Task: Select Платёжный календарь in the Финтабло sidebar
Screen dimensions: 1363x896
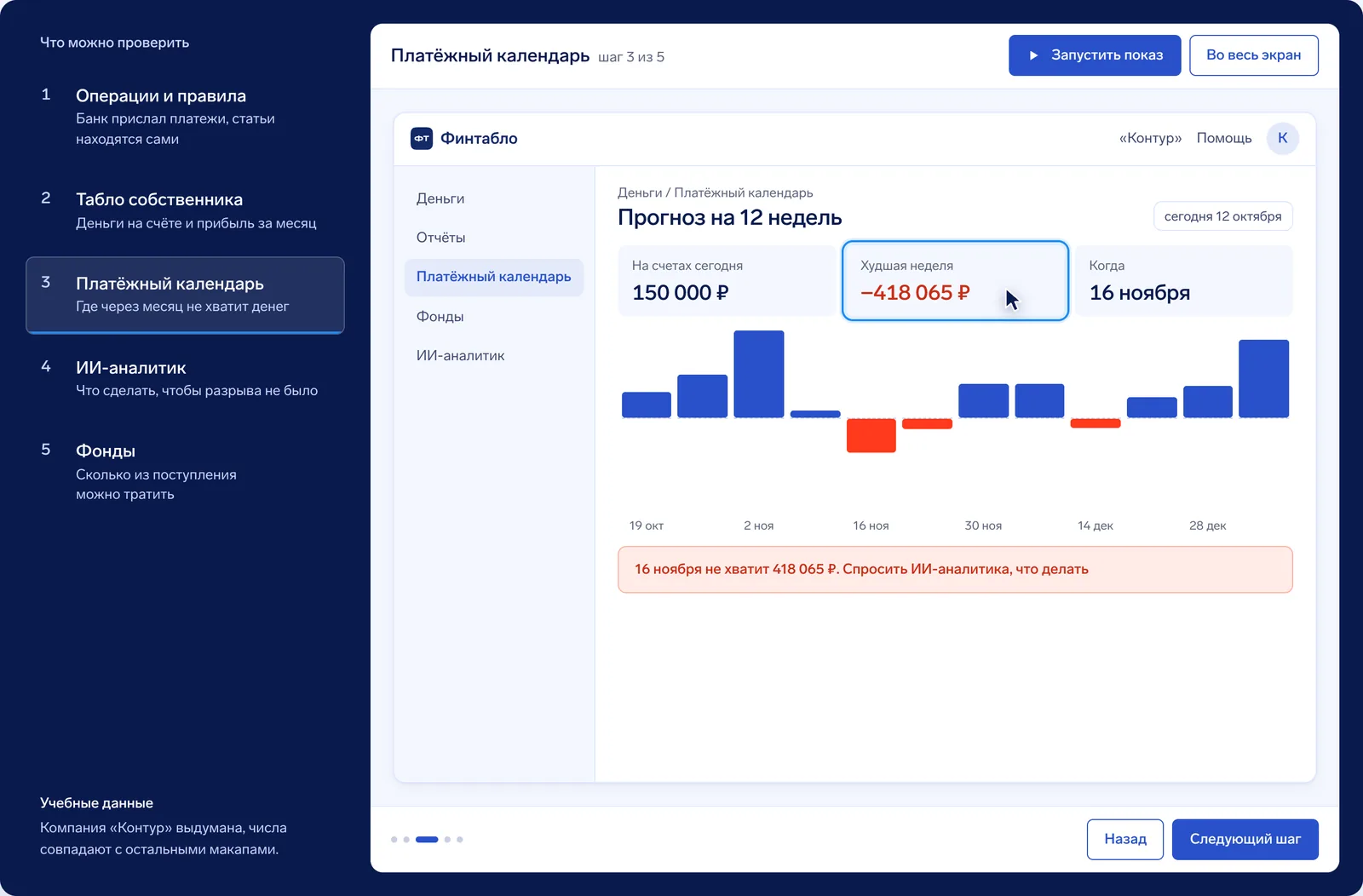Action: (x=494, y=277)
